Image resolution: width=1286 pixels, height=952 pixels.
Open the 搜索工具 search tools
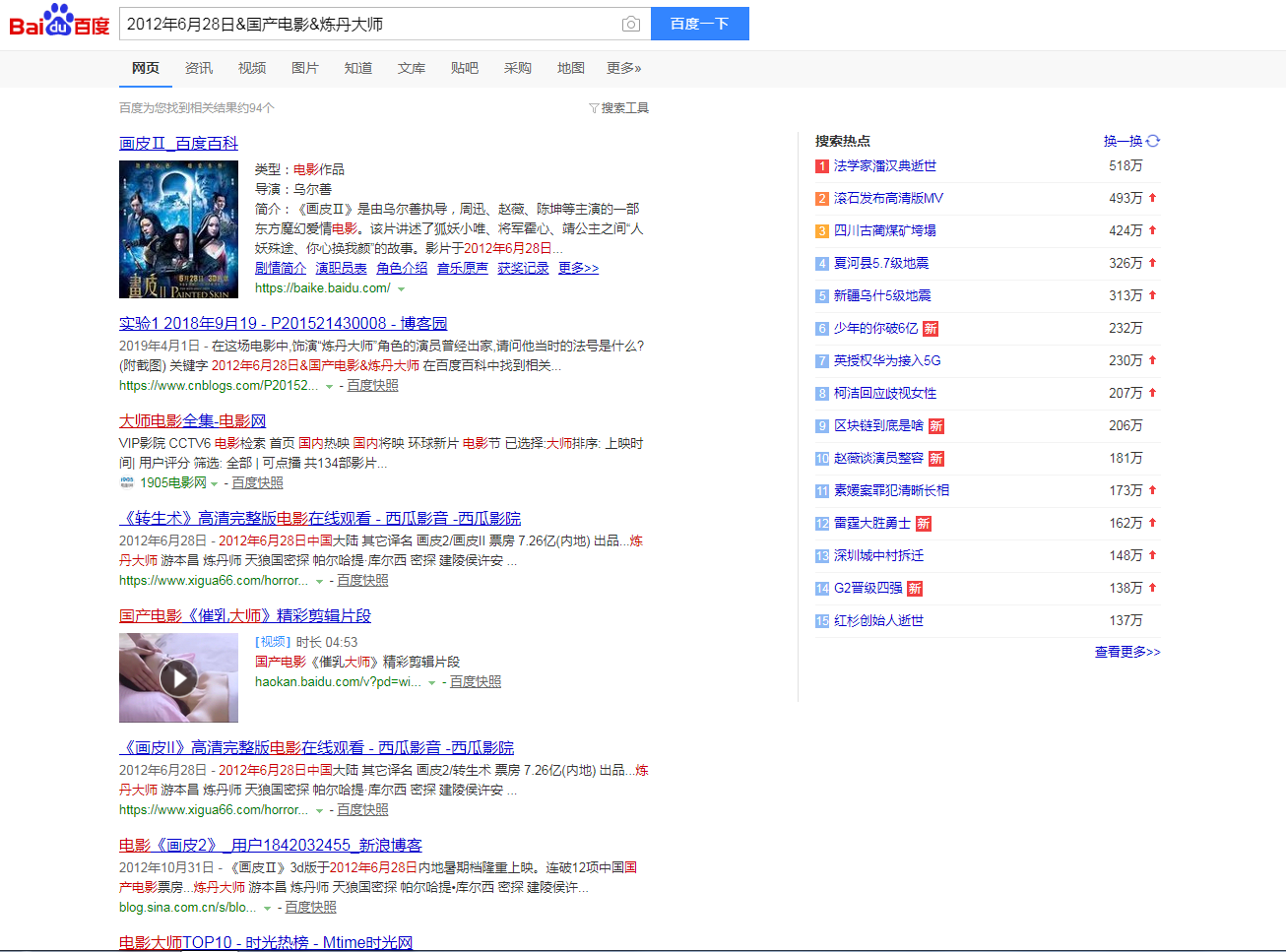[x=625, y=108]
